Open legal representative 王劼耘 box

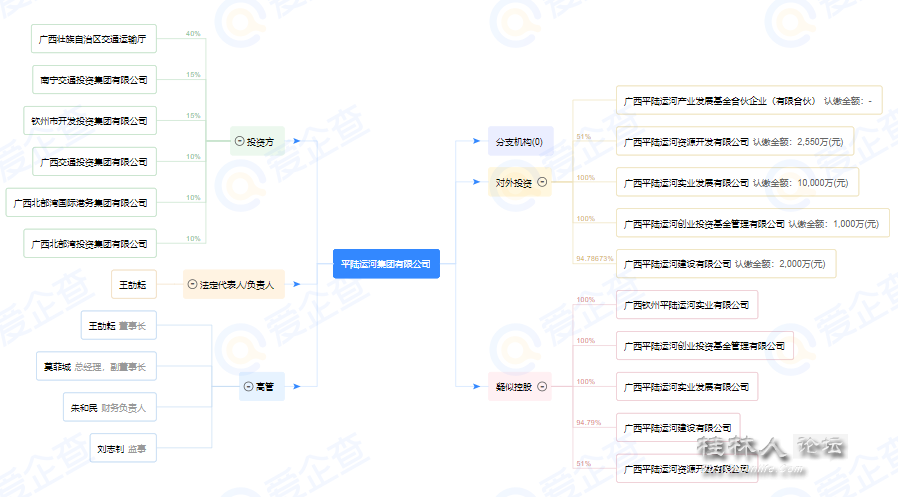tap(133, 285)
